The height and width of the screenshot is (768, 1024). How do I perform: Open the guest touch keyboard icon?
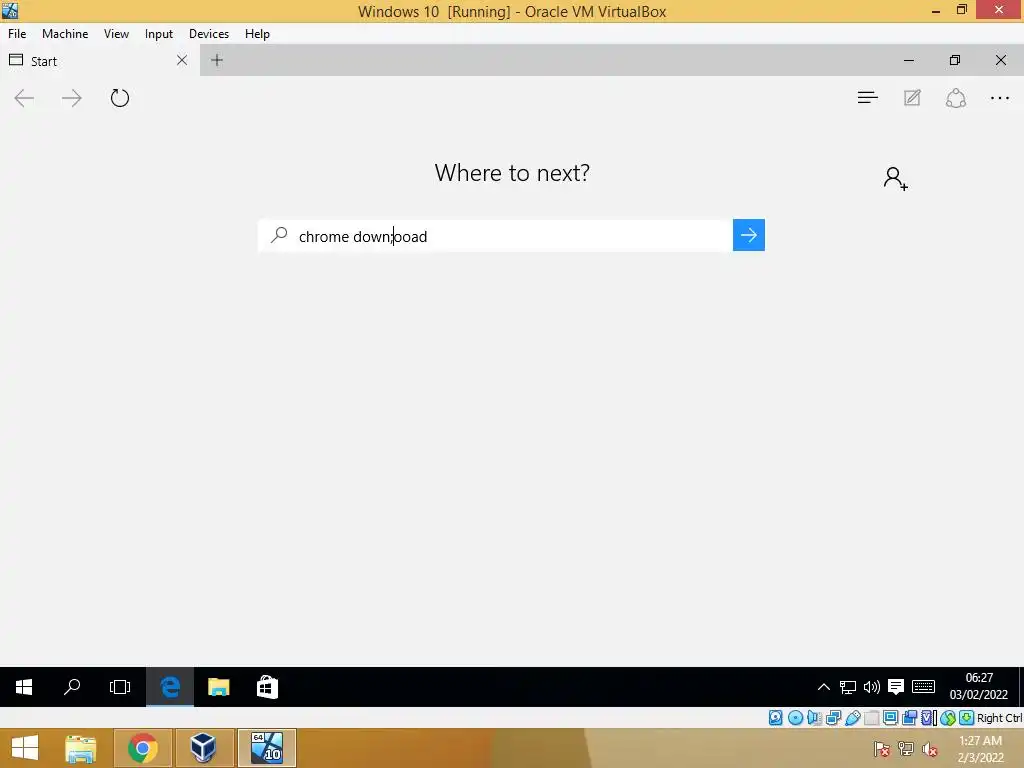pyautogui.click(x=923, y=687)
